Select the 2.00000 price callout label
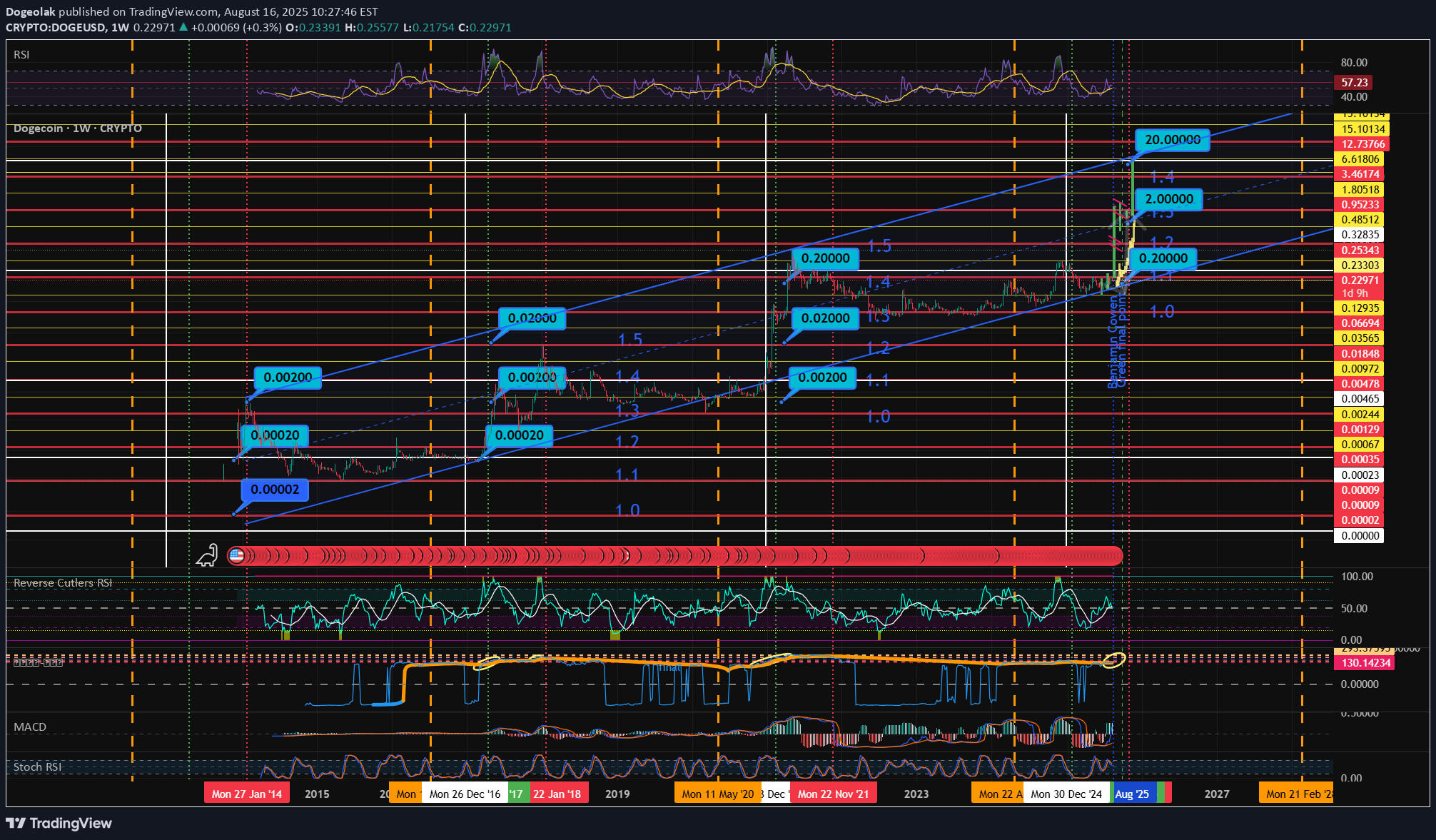Image resolution: width=1436 pixels, height=840 pixels. click(x=1168, y=199)
